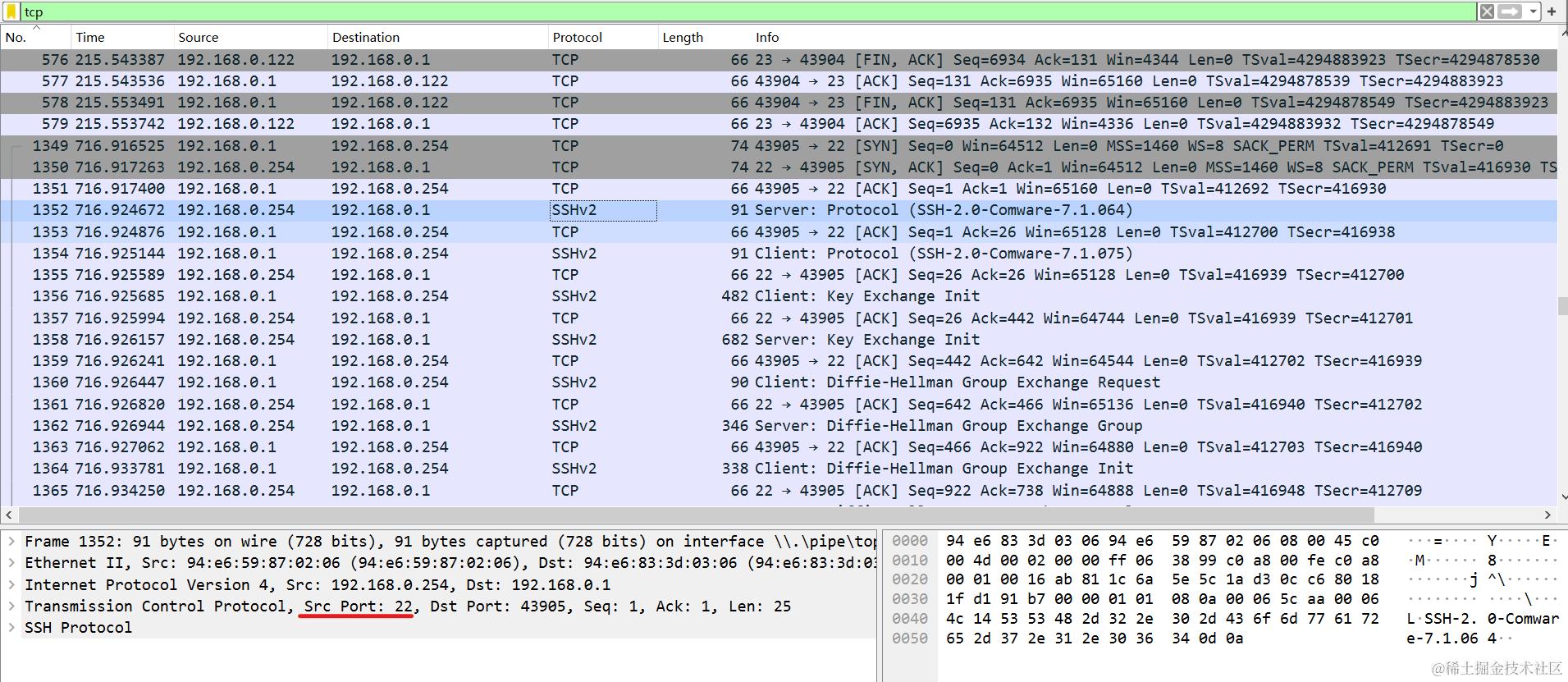Edit the tcp display filter field
1568x682 pixels.
(747, 11)
